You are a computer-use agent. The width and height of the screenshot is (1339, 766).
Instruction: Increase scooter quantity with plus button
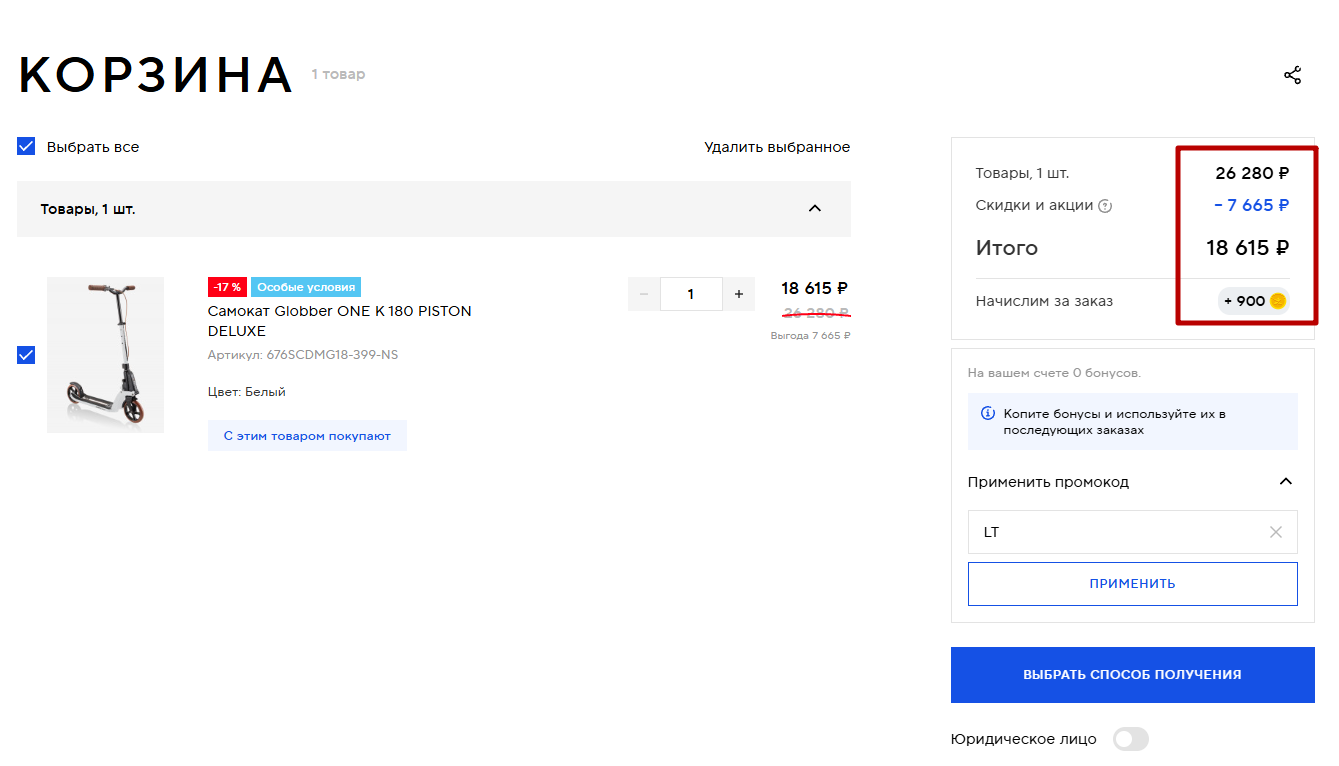coord(739,294)
